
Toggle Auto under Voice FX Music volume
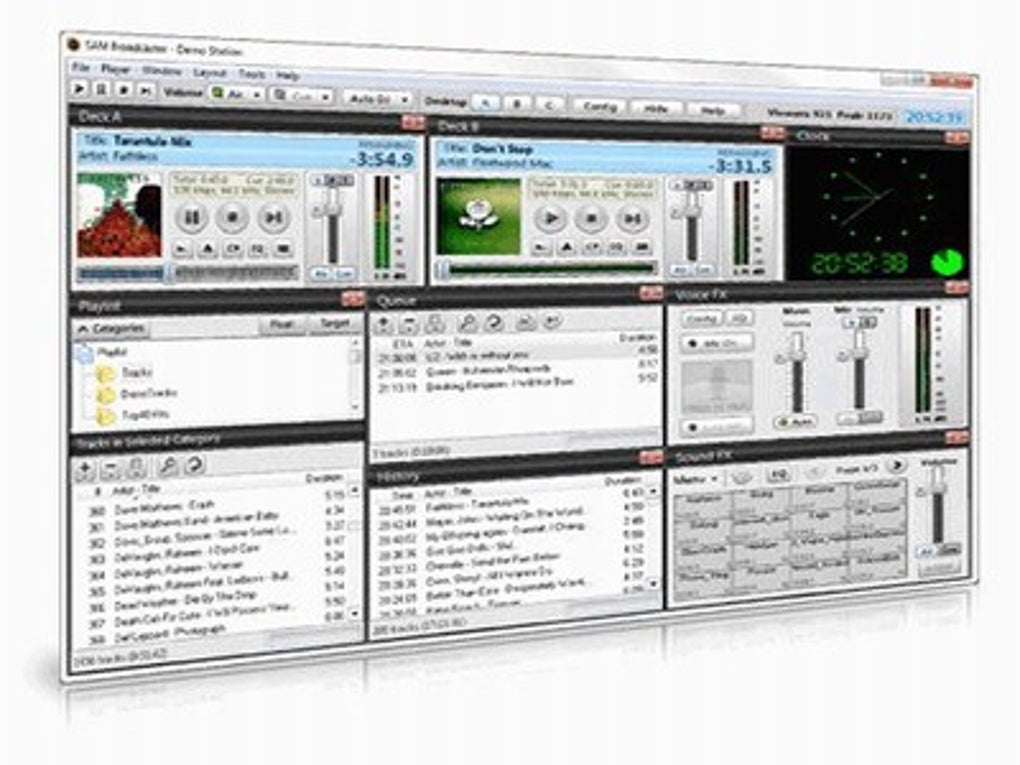[796, 422]
